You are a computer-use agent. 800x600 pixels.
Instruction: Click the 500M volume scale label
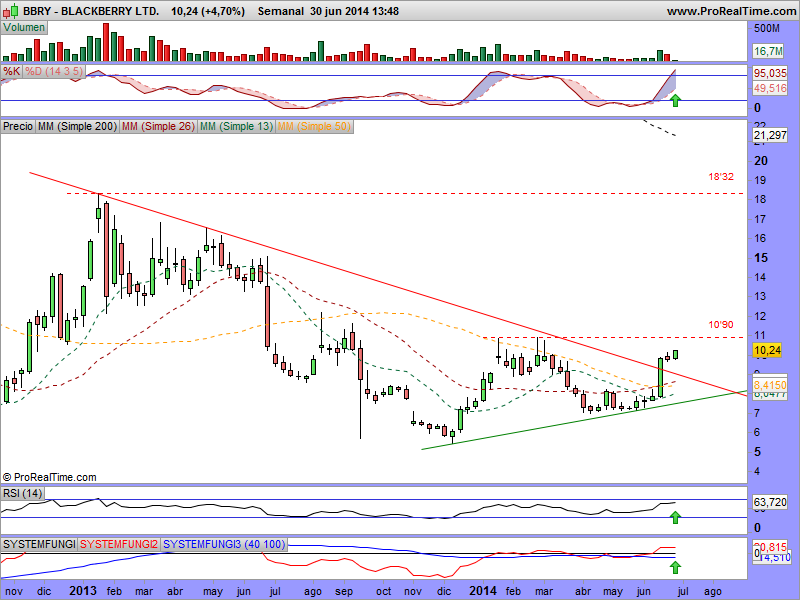click(x=766, y=29)
